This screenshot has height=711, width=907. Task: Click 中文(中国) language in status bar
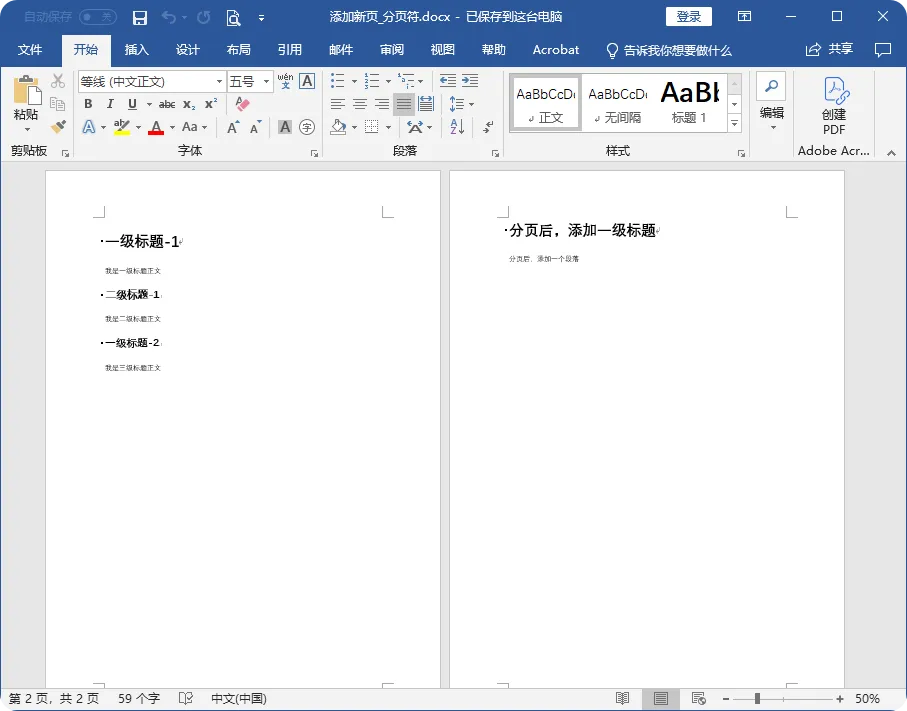pyautogui.click(x=238, y=699)
